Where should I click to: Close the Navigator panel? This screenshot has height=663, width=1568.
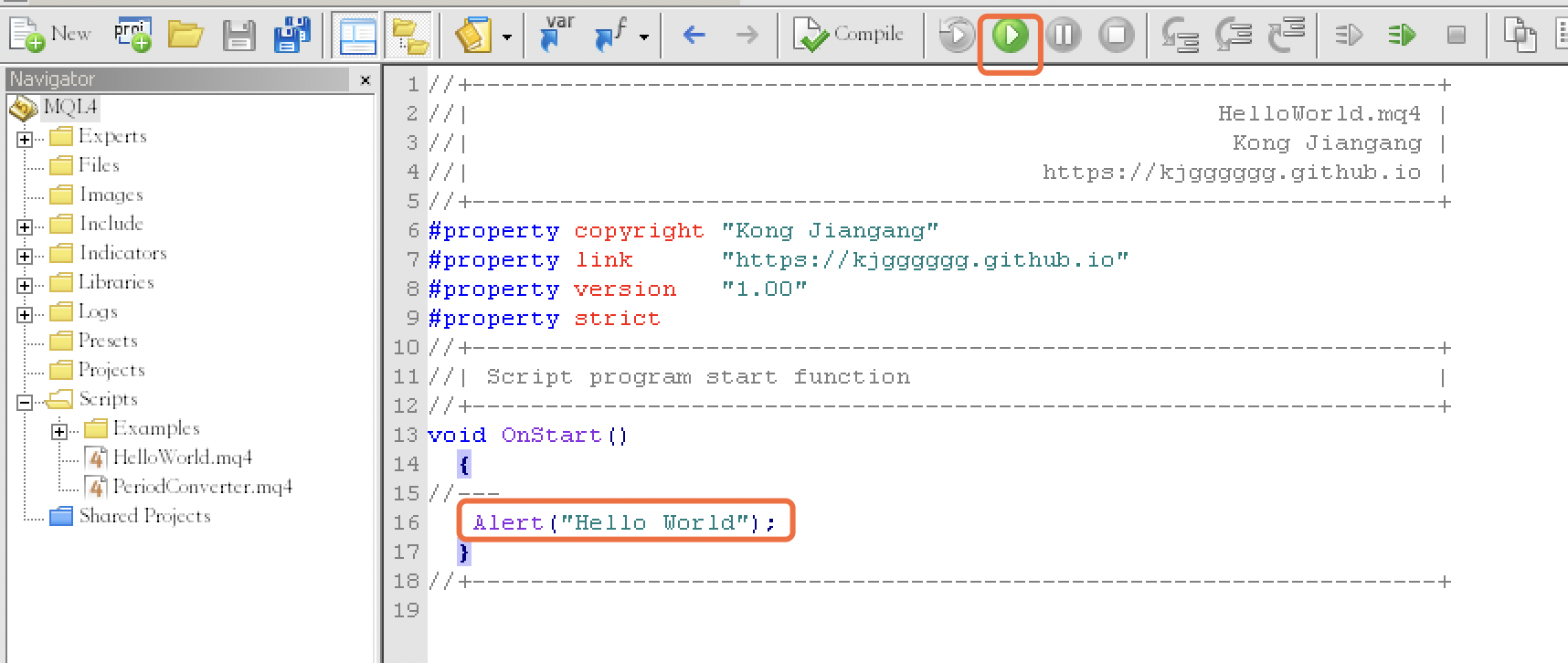[x=366, y=80]
